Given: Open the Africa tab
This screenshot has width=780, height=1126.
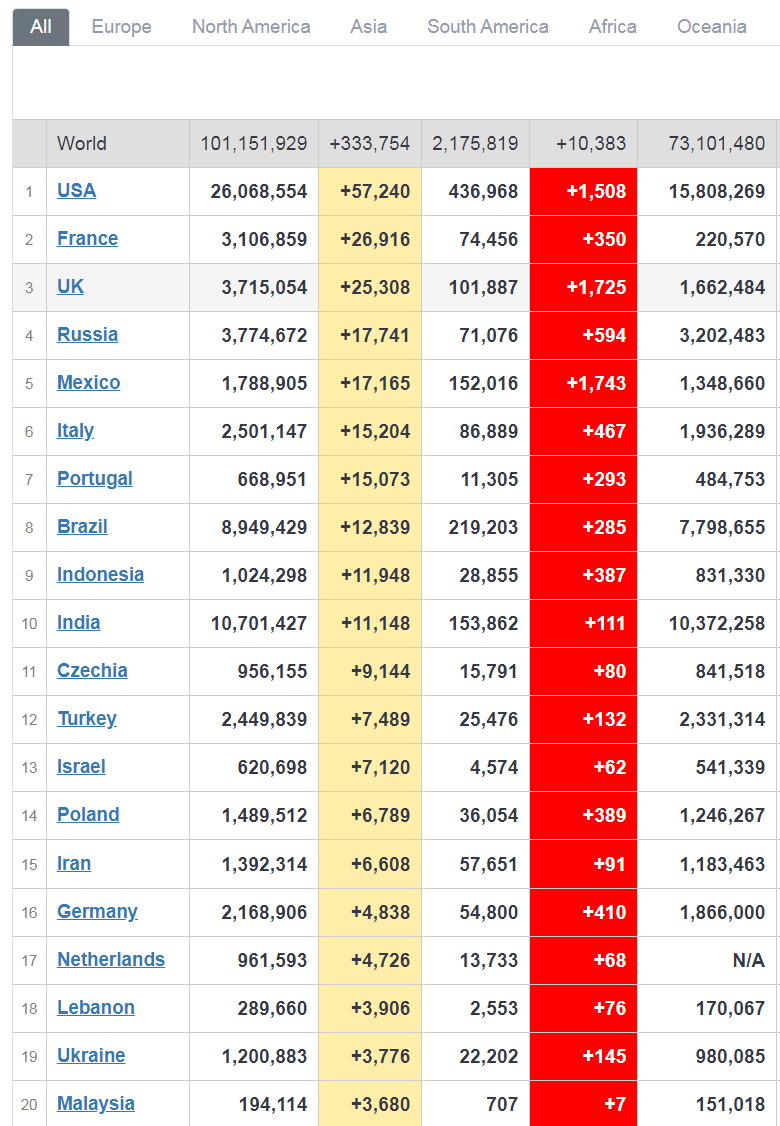Looking at the screenshot, I should 612,27.
